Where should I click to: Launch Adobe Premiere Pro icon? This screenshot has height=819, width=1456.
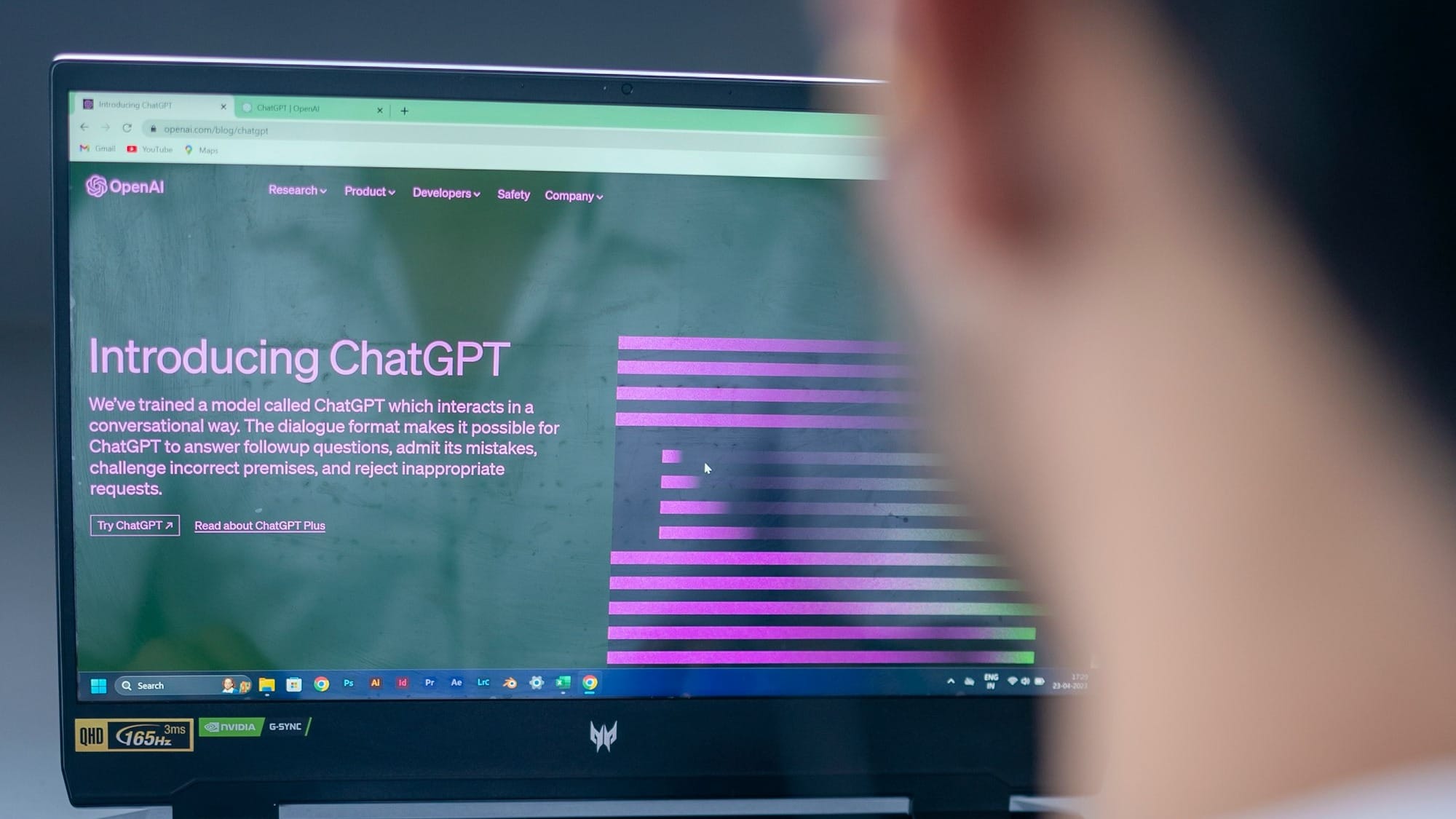427,684
